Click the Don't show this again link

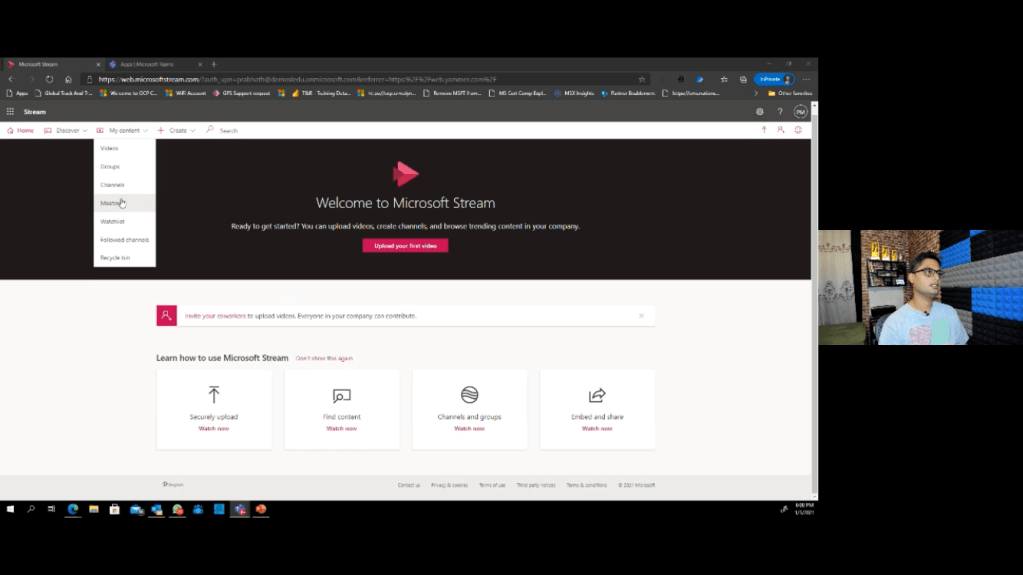coord(324,358)
